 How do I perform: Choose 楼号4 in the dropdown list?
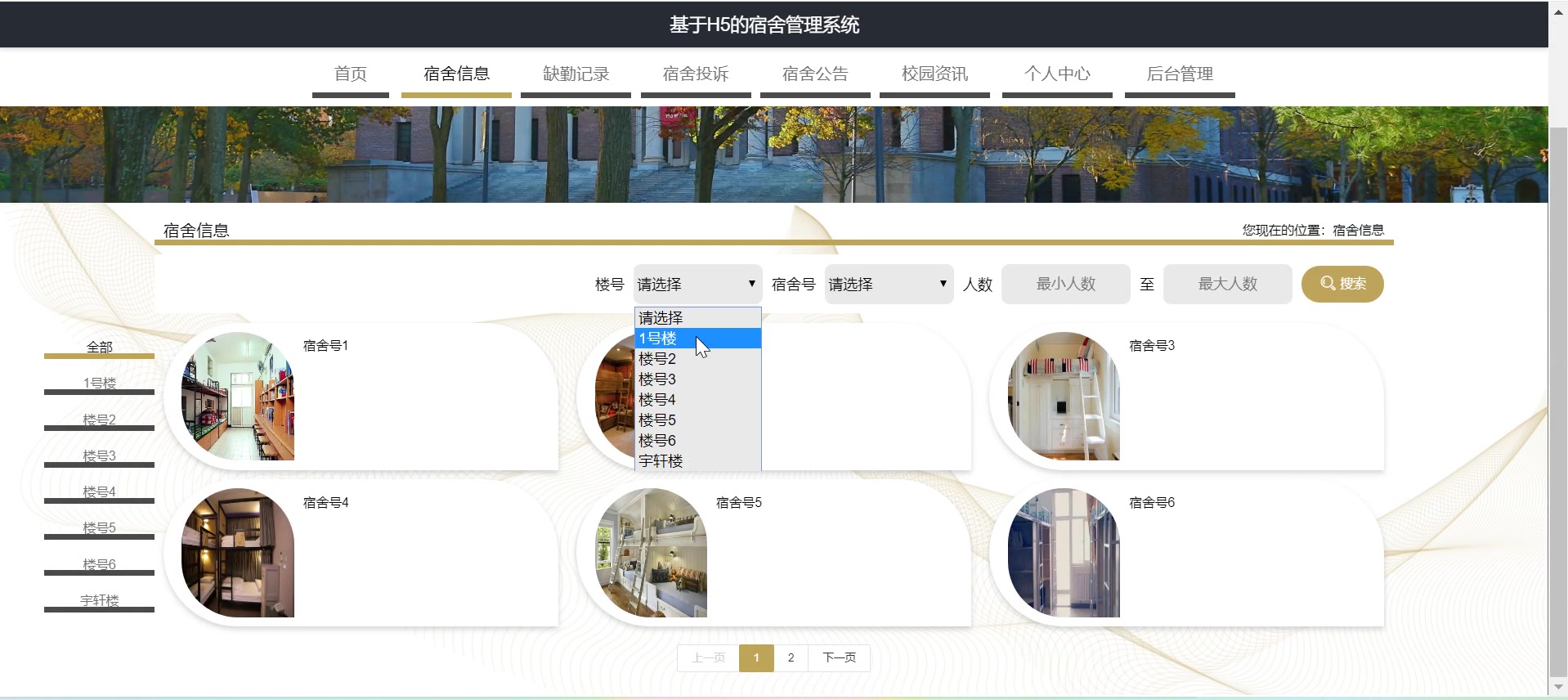click(698, 399)
